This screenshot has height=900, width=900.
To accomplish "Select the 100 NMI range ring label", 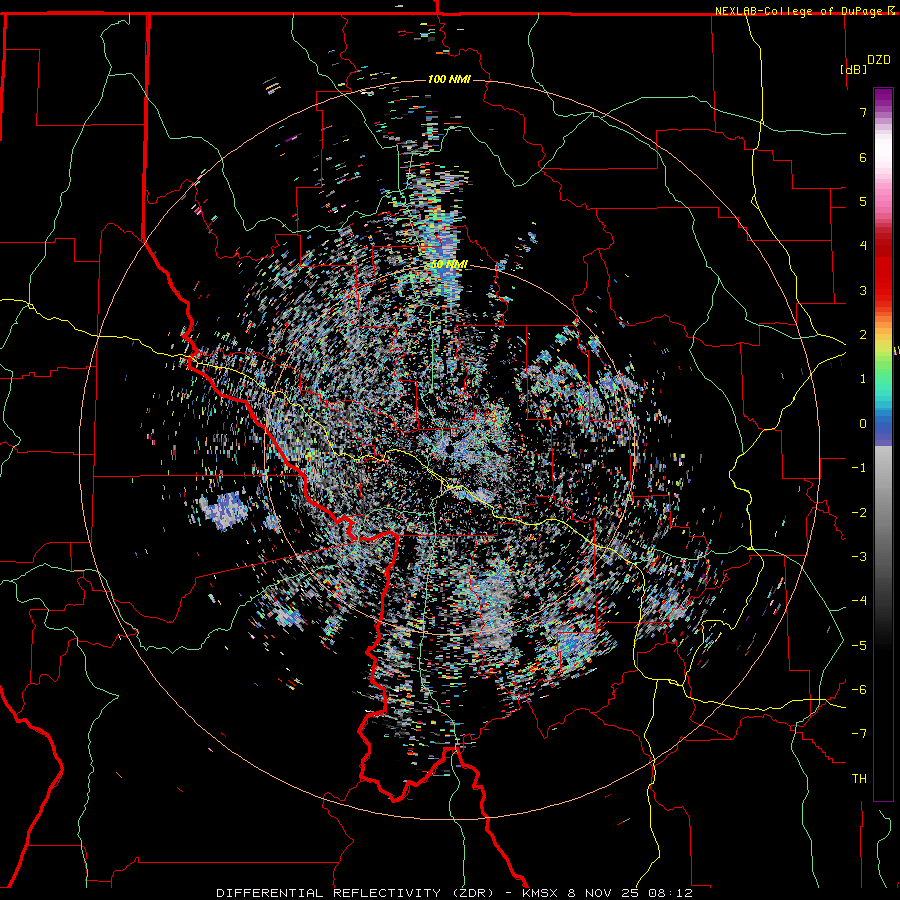I will pos(449,79).
